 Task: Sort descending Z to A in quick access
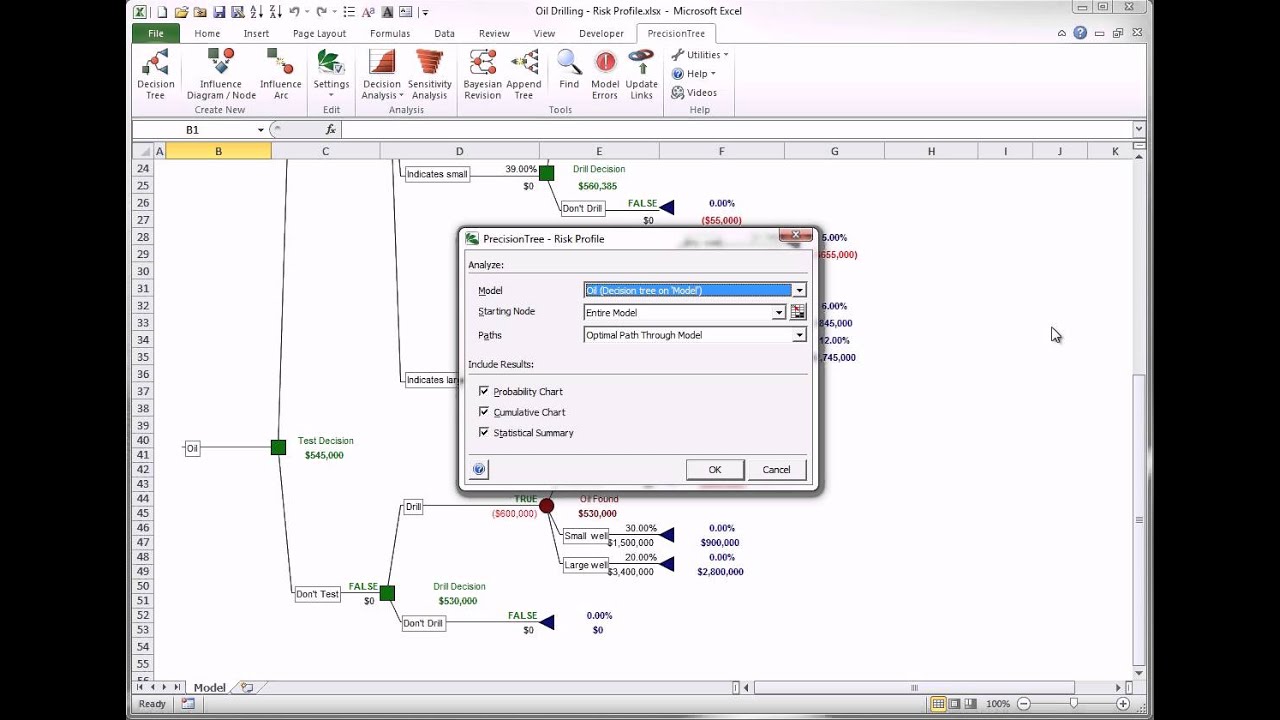[x=275, y=12]
